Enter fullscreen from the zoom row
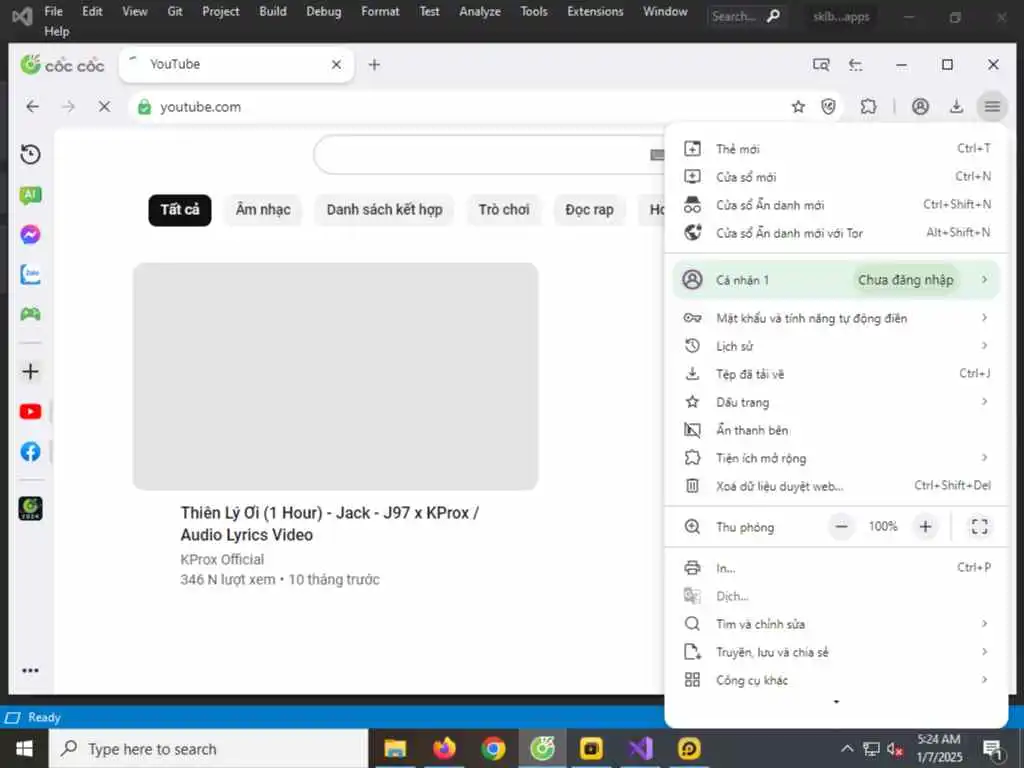The height and width of the screenshot is (768, 1024). point(979,526)
